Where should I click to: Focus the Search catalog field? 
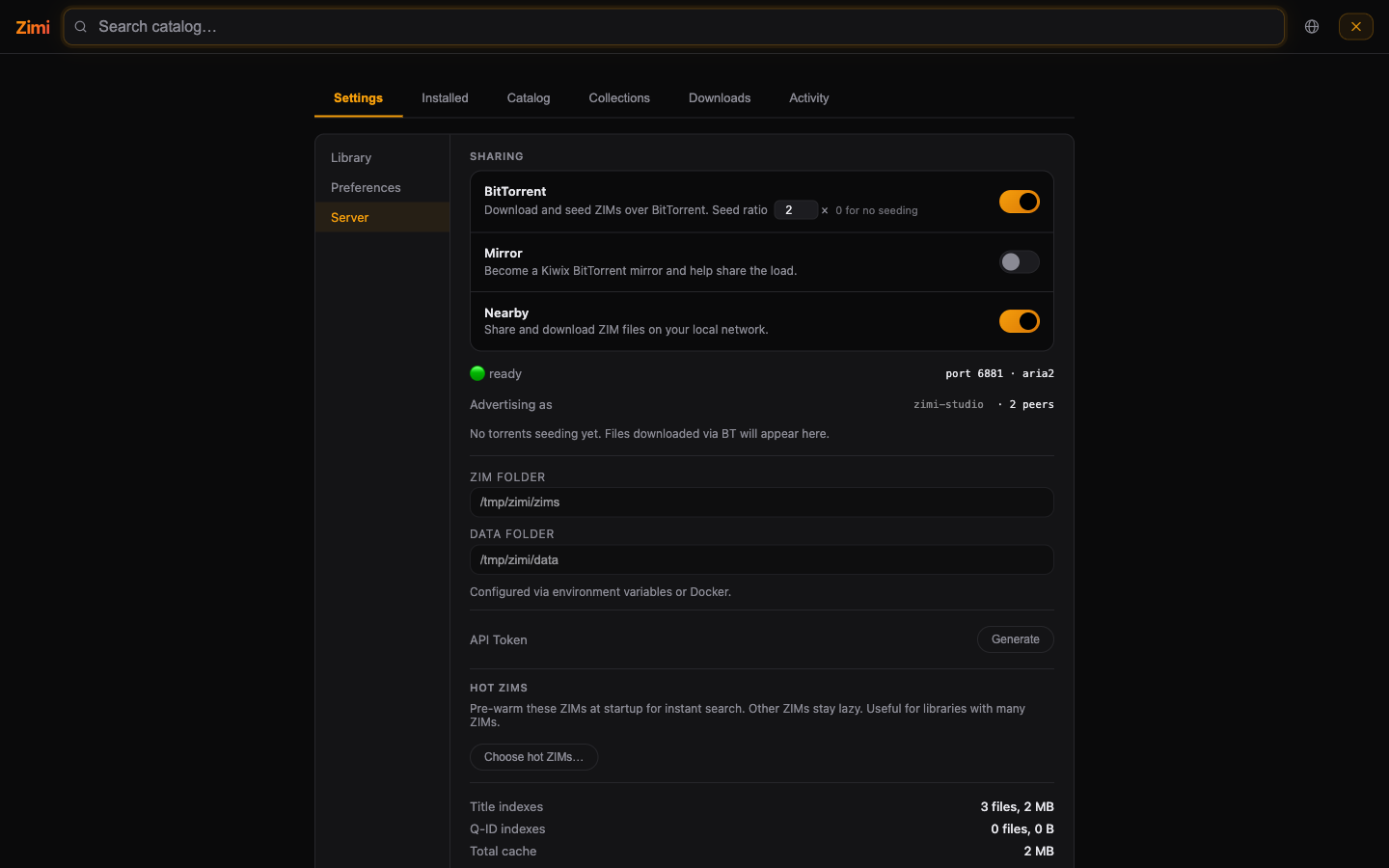point(674,27)
